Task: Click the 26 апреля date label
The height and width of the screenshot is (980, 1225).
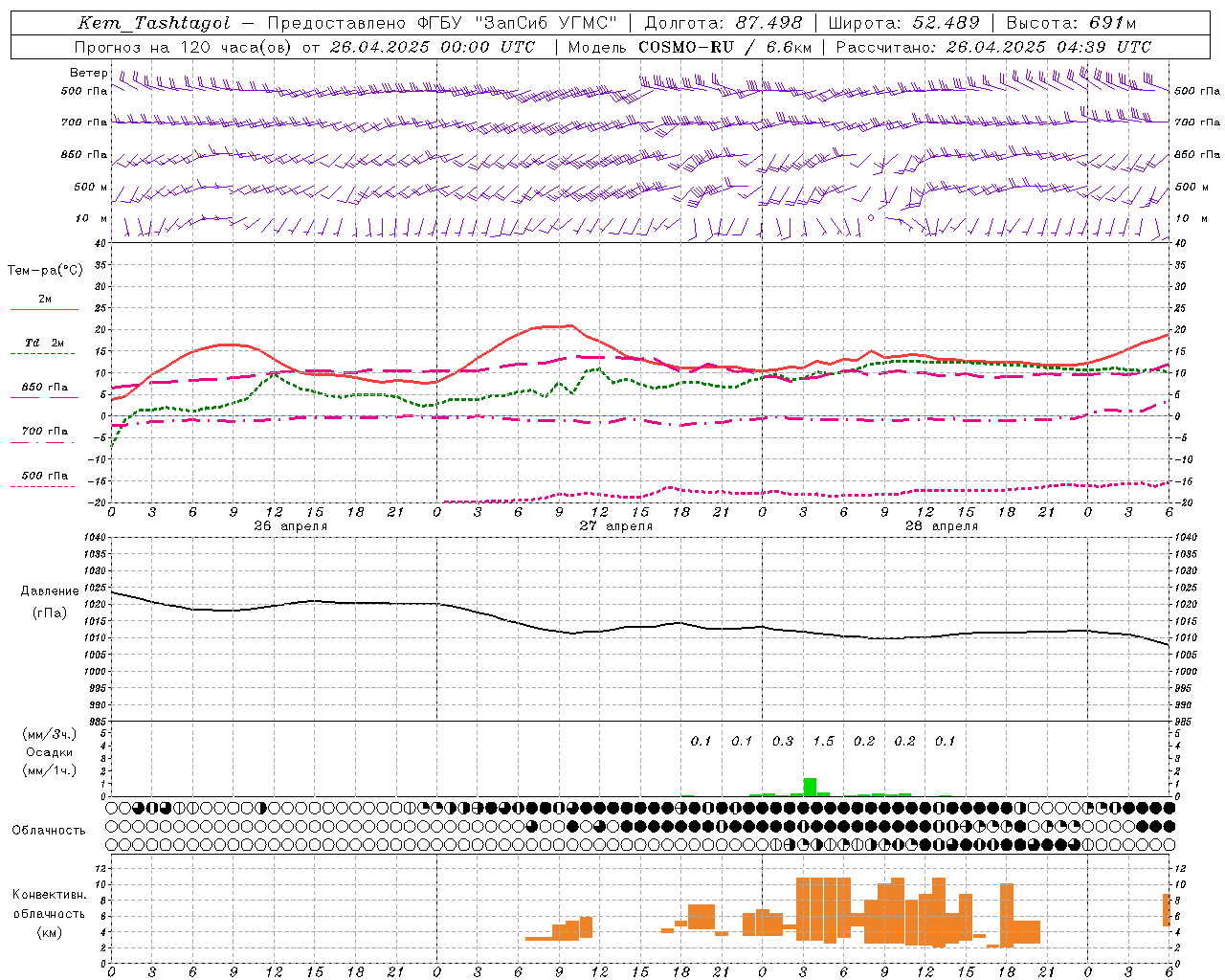Action: [x=290, y=526]
